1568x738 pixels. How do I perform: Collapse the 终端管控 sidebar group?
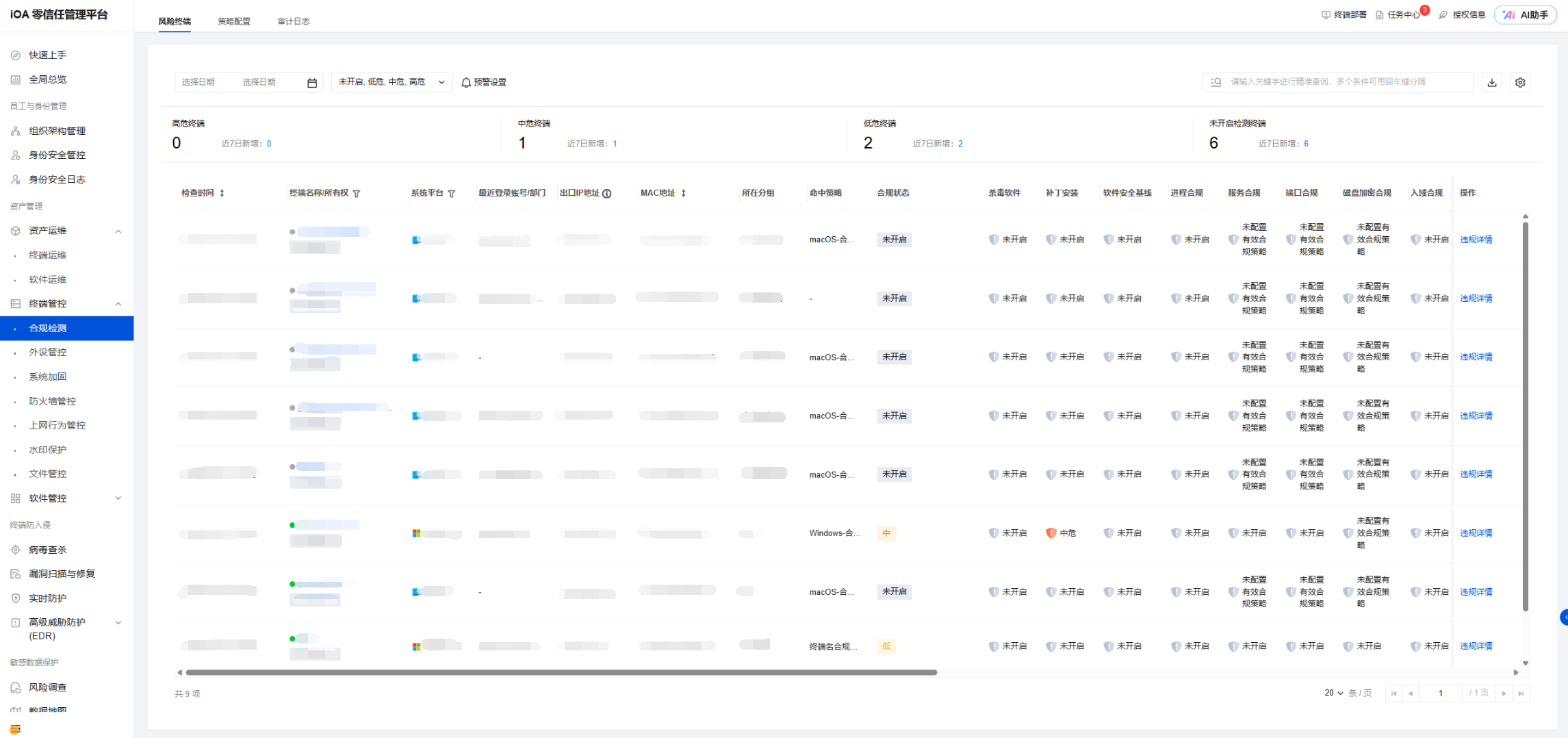(118, 304)
